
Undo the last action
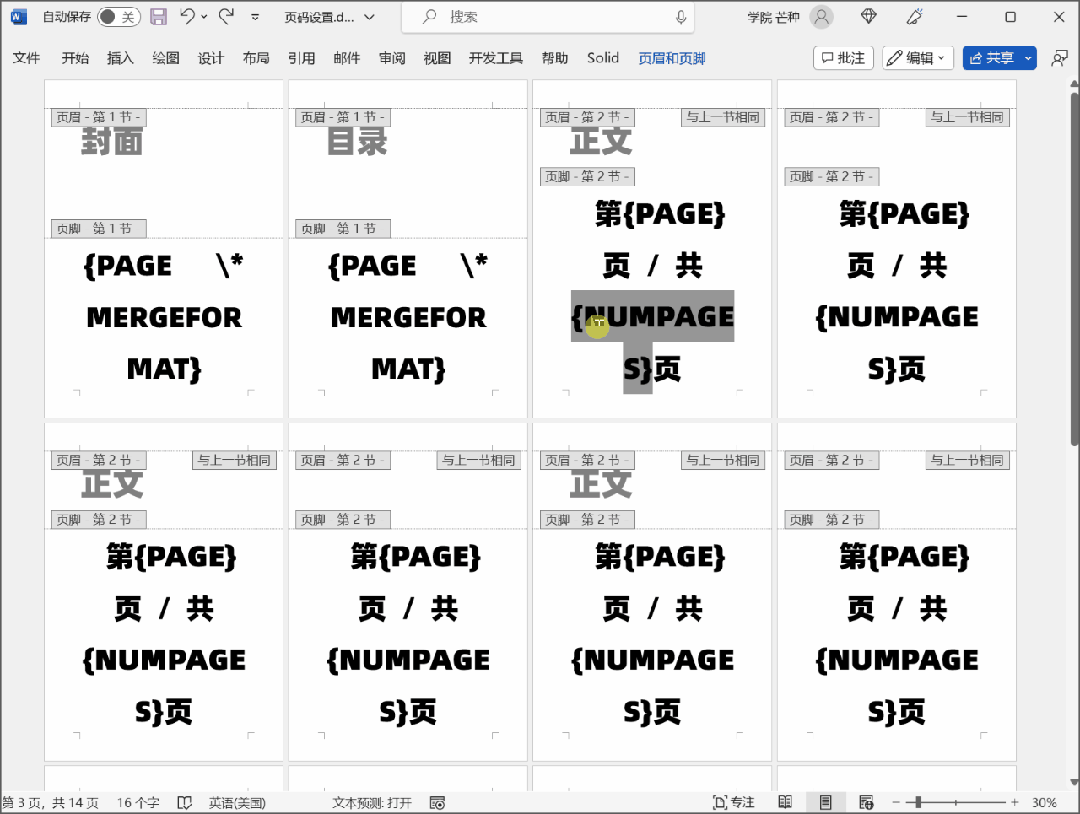click(x=187, y=17)
